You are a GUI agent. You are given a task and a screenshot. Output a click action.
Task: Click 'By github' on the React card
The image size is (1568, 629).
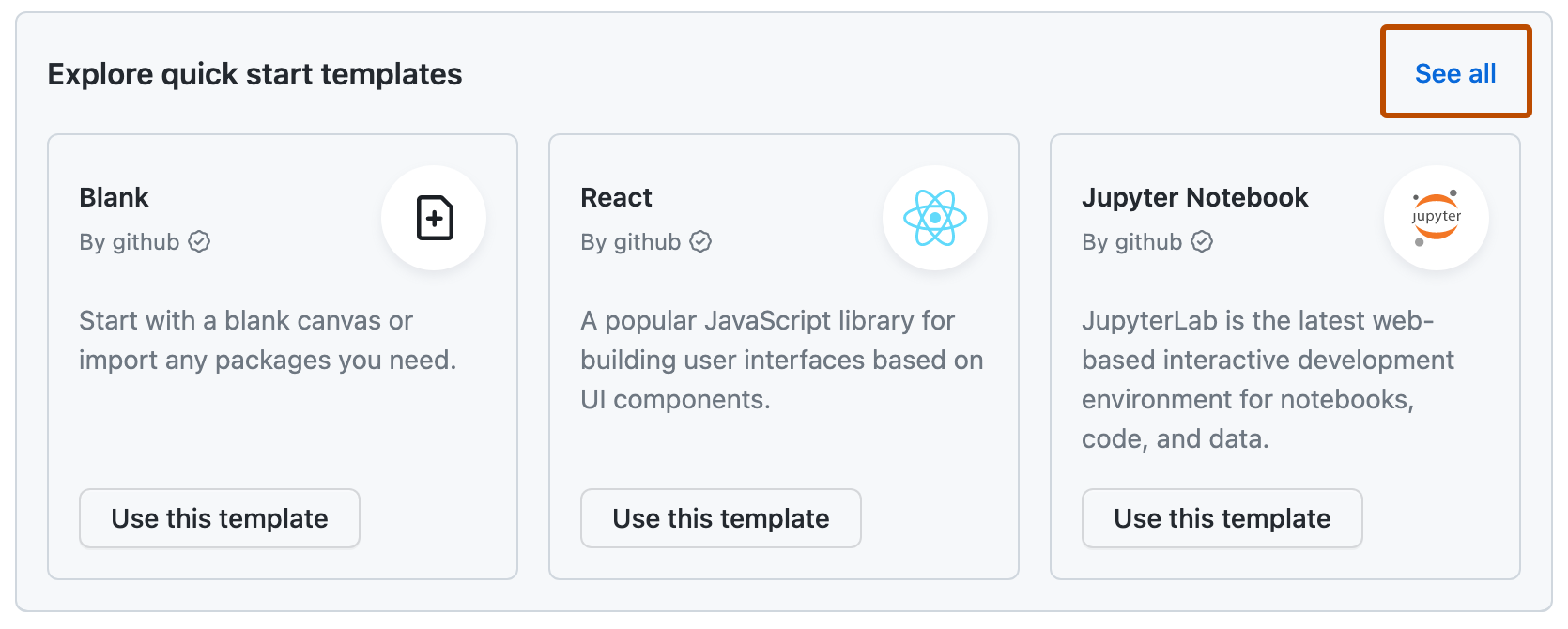(x=630, y=241)
